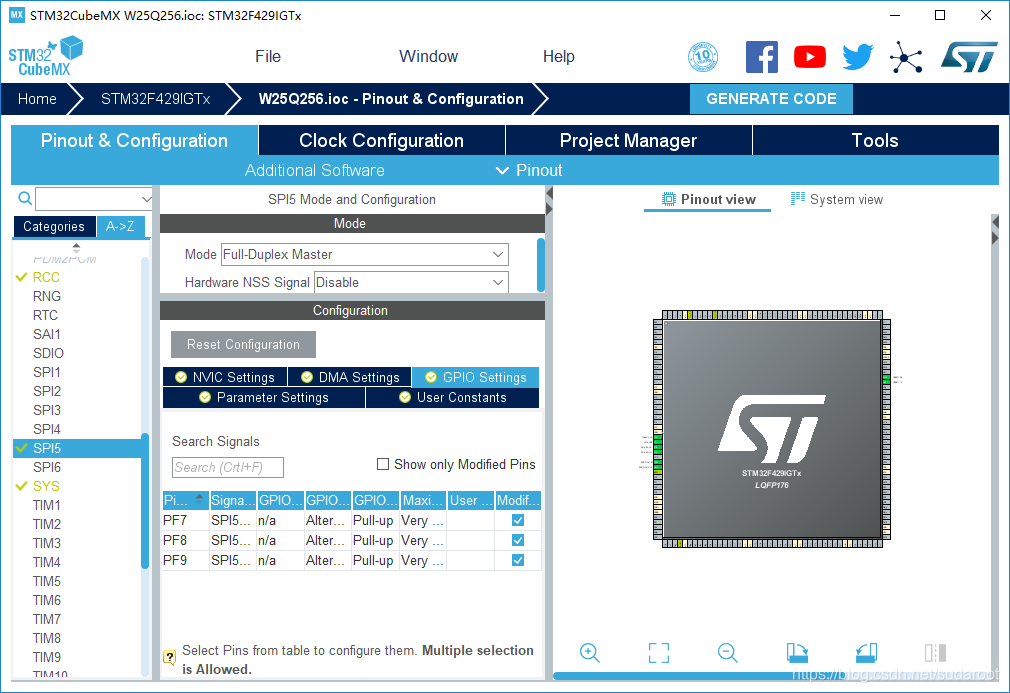
Task: Click the ST community network icon
Action: (906, 57)
